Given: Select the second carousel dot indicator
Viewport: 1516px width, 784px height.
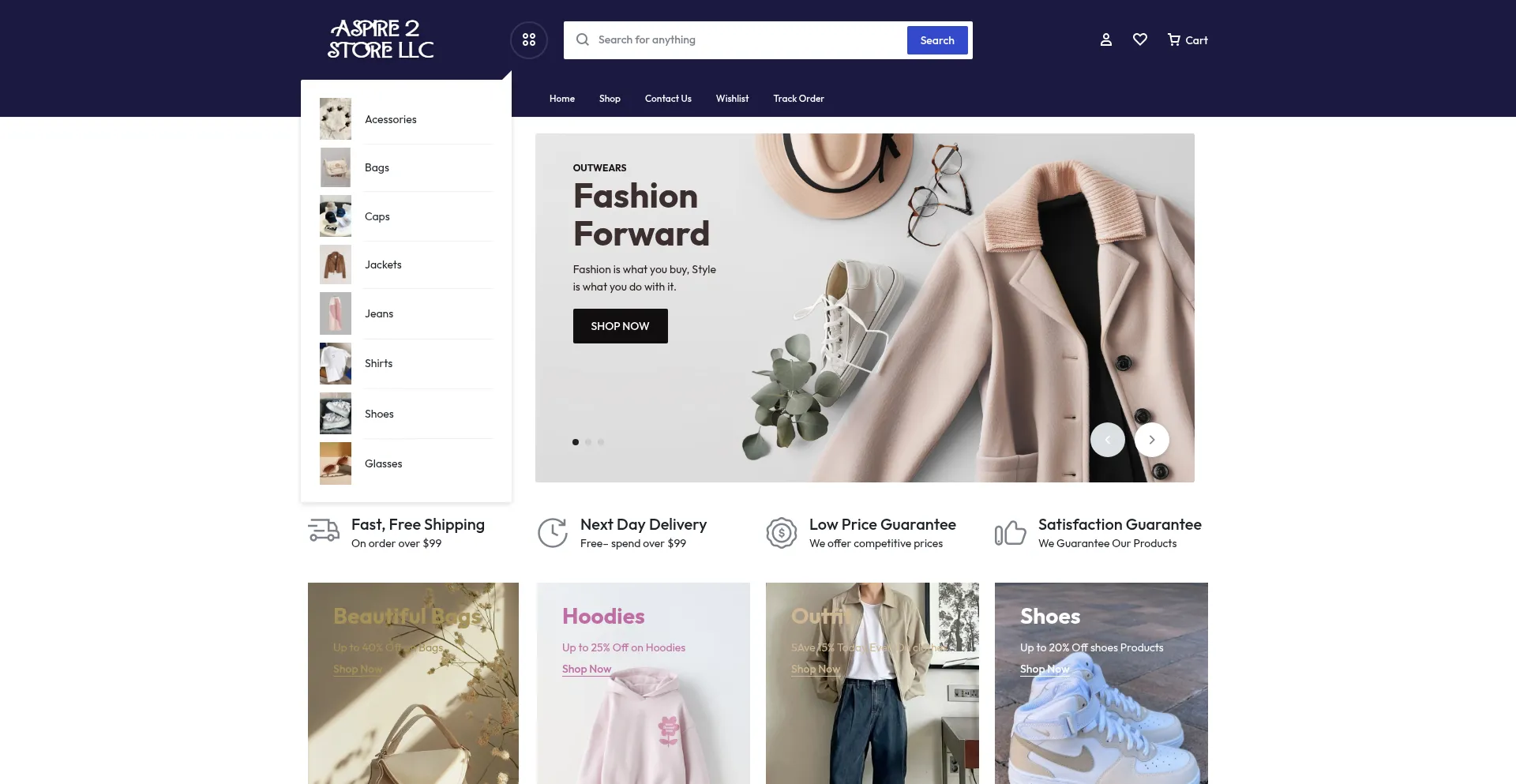Looking at the screenshot, I should (x=588, y=442).
